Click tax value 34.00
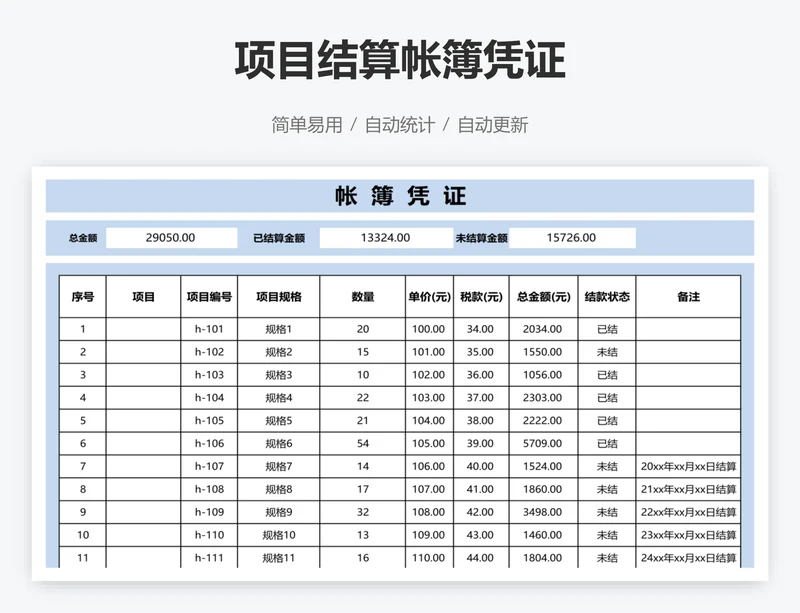This screenshot has height=613, width=800. [481, 329]
